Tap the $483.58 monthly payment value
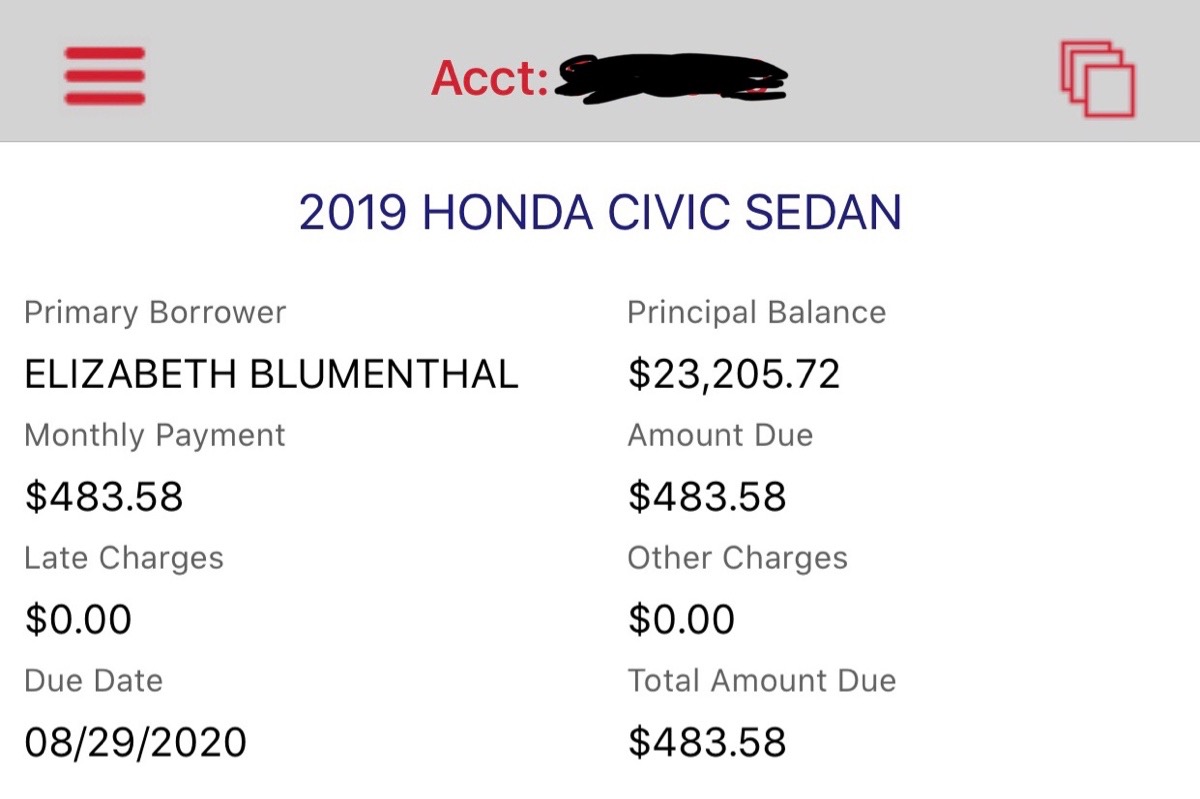Screen dimensions: 1200x799 (x=104, y=497)
